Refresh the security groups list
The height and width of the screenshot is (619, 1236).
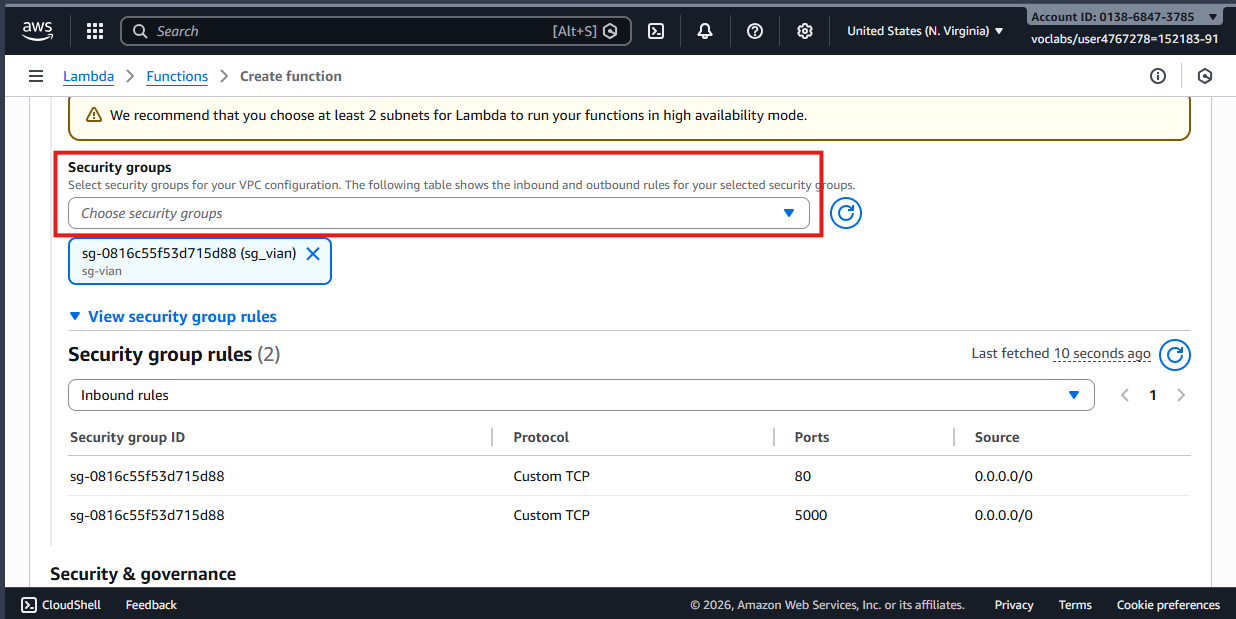(845, 213)
